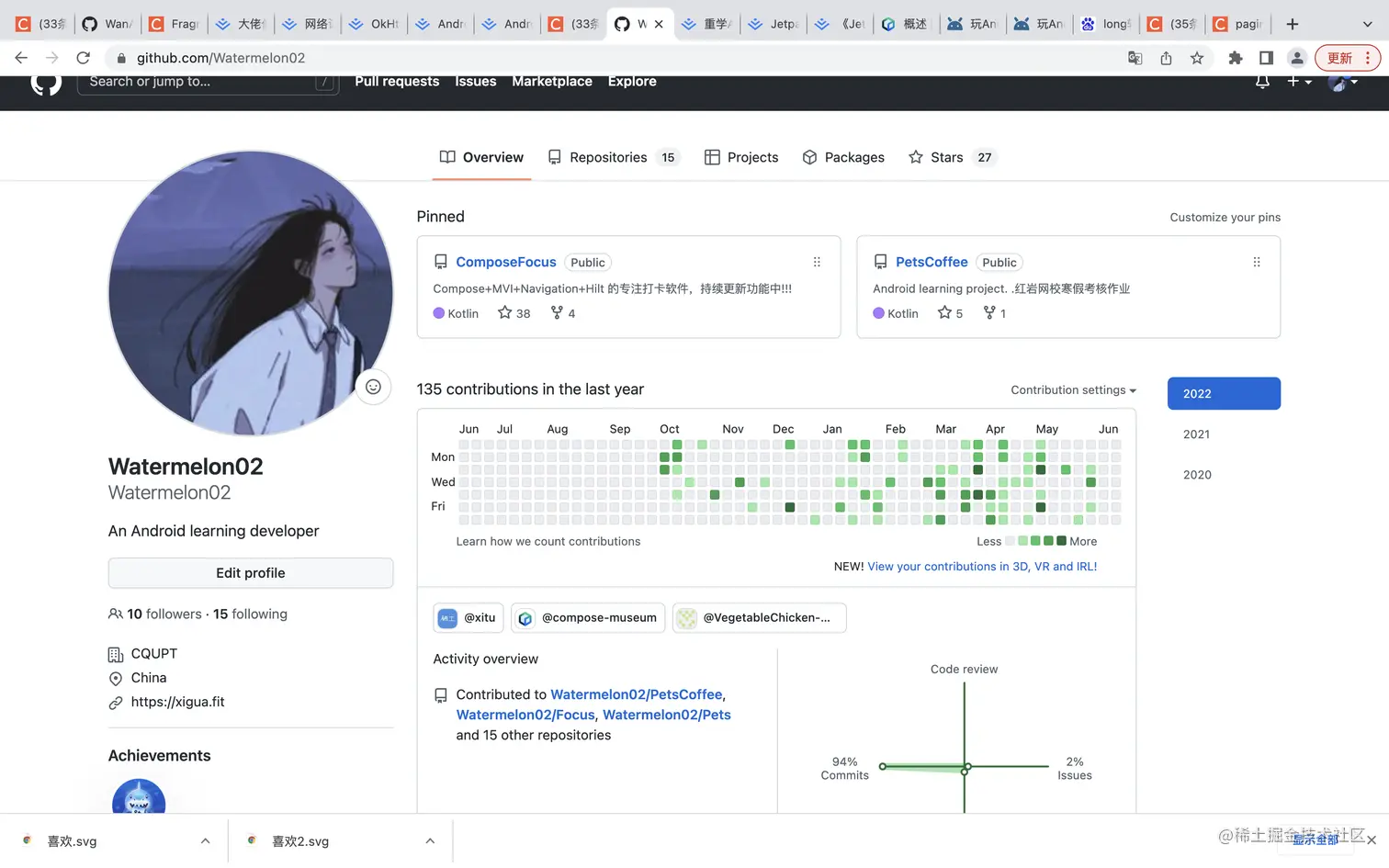Switch to the Projects tab
The width and height of the screenshot is (1389, 868).
[x=741, y=157]
